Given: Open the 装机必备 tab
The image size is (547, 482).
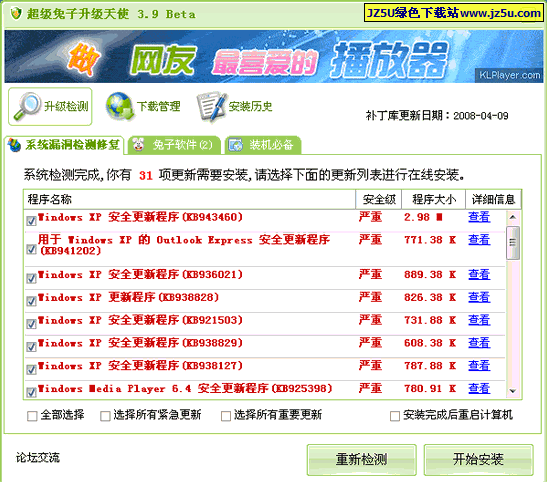Looking at the screenshot, I should [x=263, y=145].
